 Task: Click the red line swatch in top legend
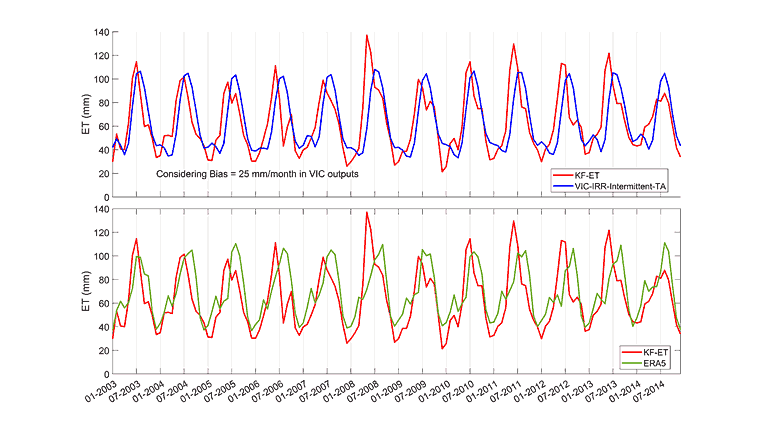(563, 175)
